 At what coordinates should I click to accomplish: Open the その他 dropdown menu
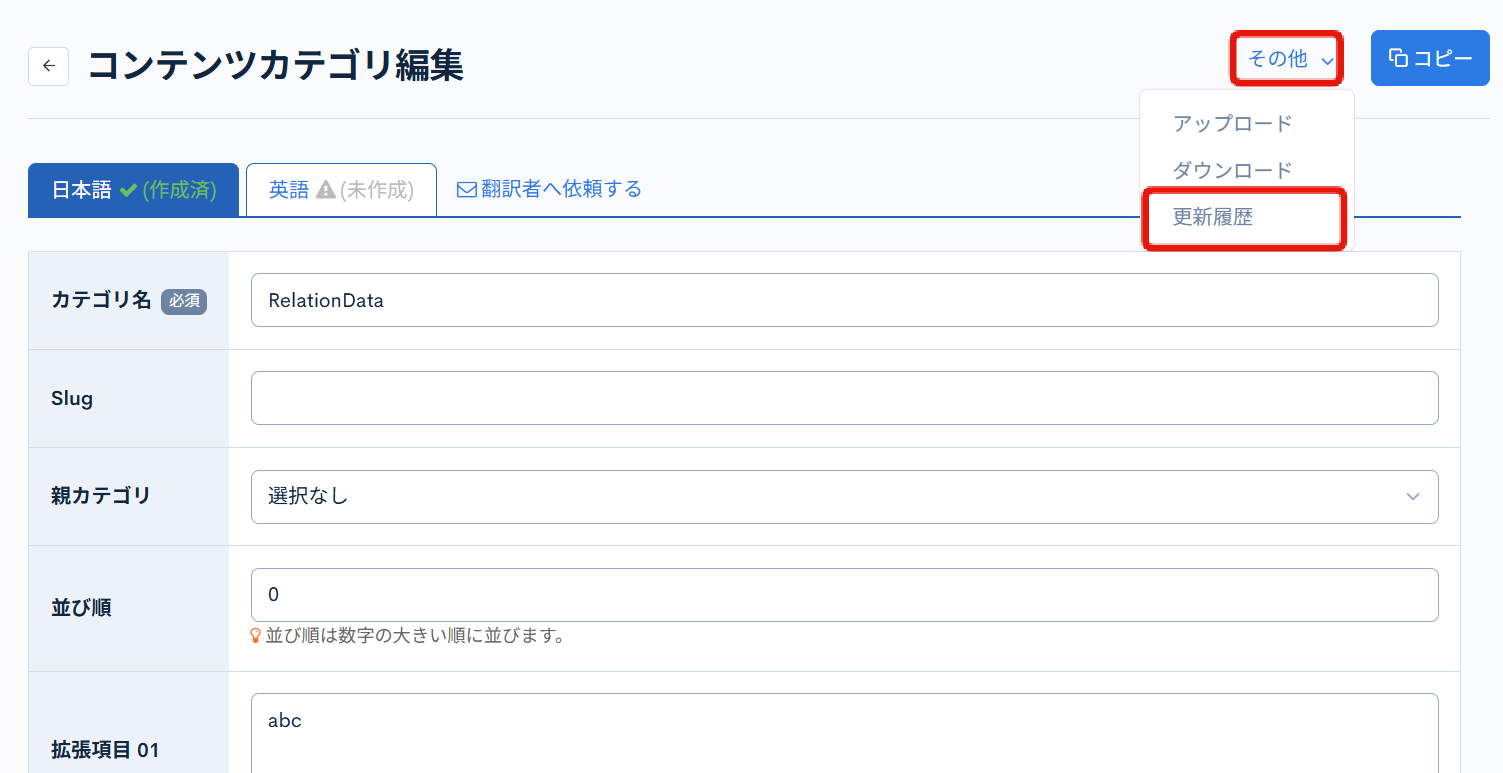pyautogui.click(x=1287, y=60)
